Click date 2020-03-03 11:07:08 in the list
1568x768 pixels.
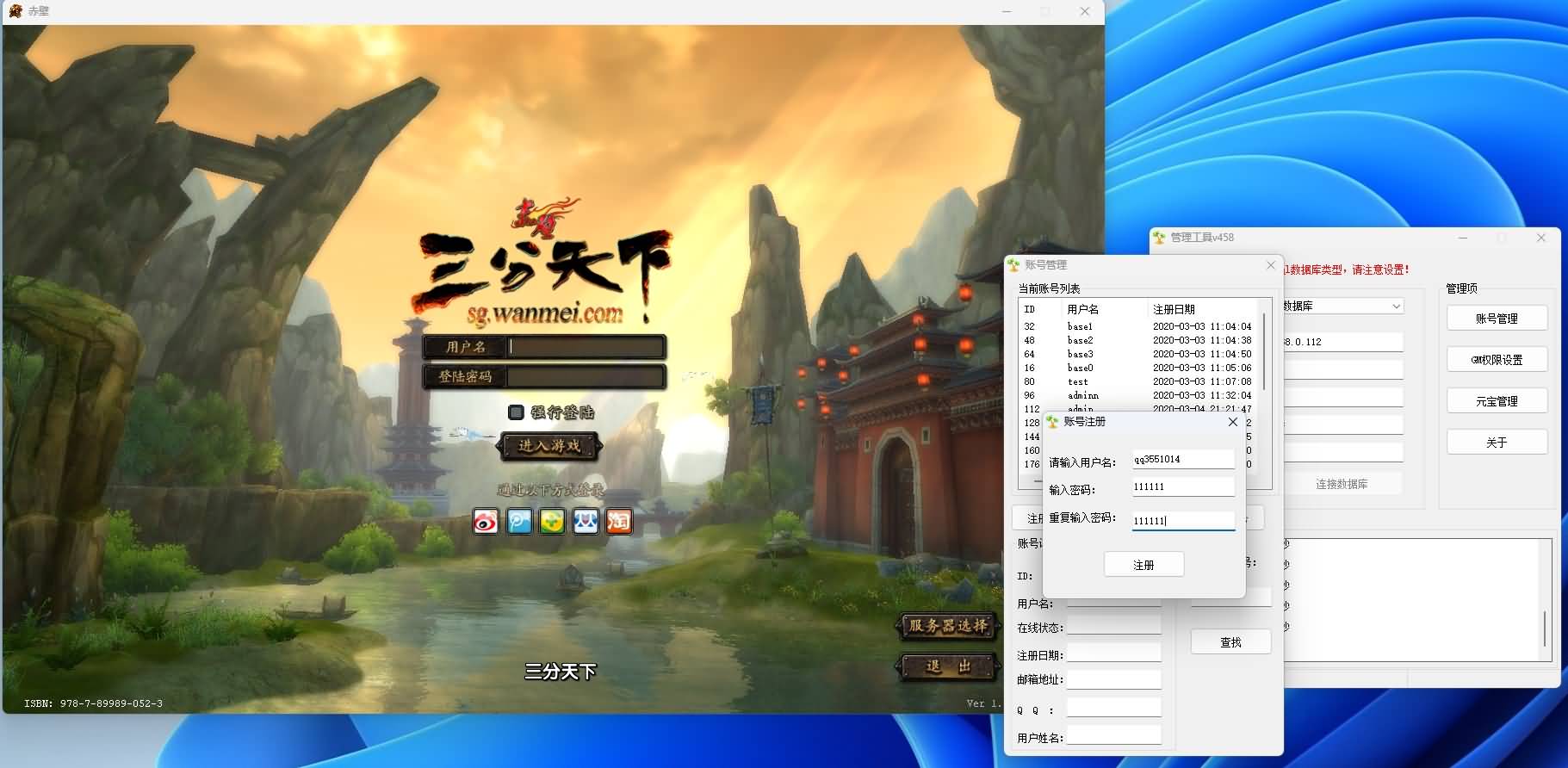tap(1202, 382)
